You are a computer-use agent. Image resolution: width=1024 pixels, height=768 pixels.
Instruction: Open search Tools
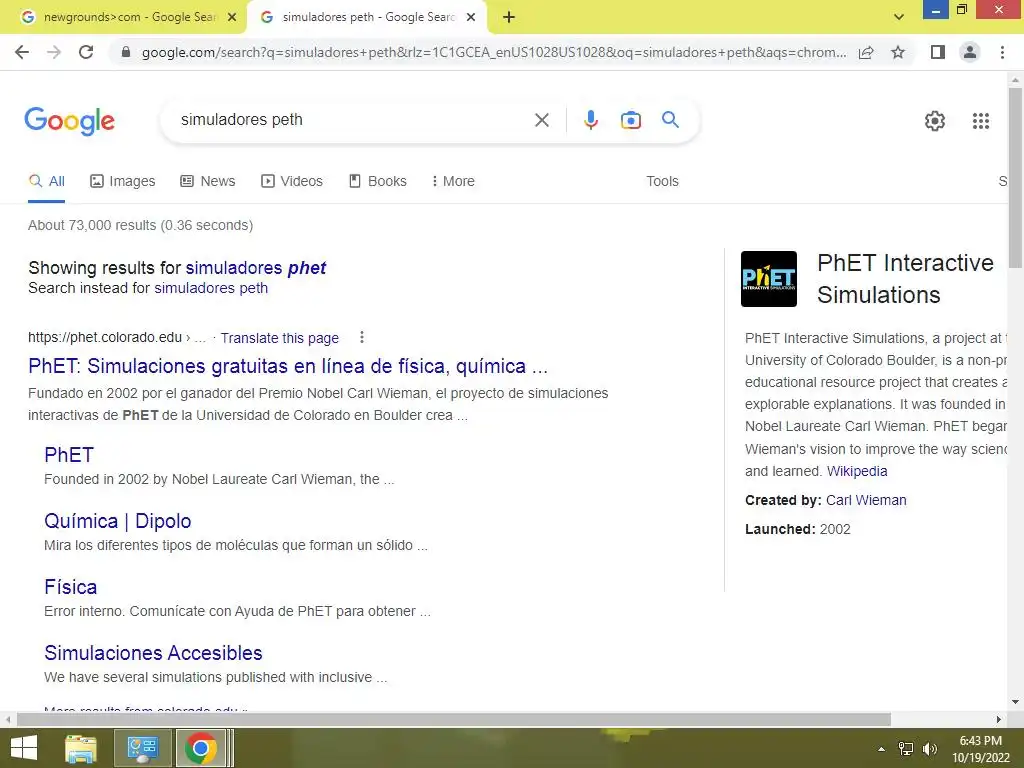pos(662,181)
